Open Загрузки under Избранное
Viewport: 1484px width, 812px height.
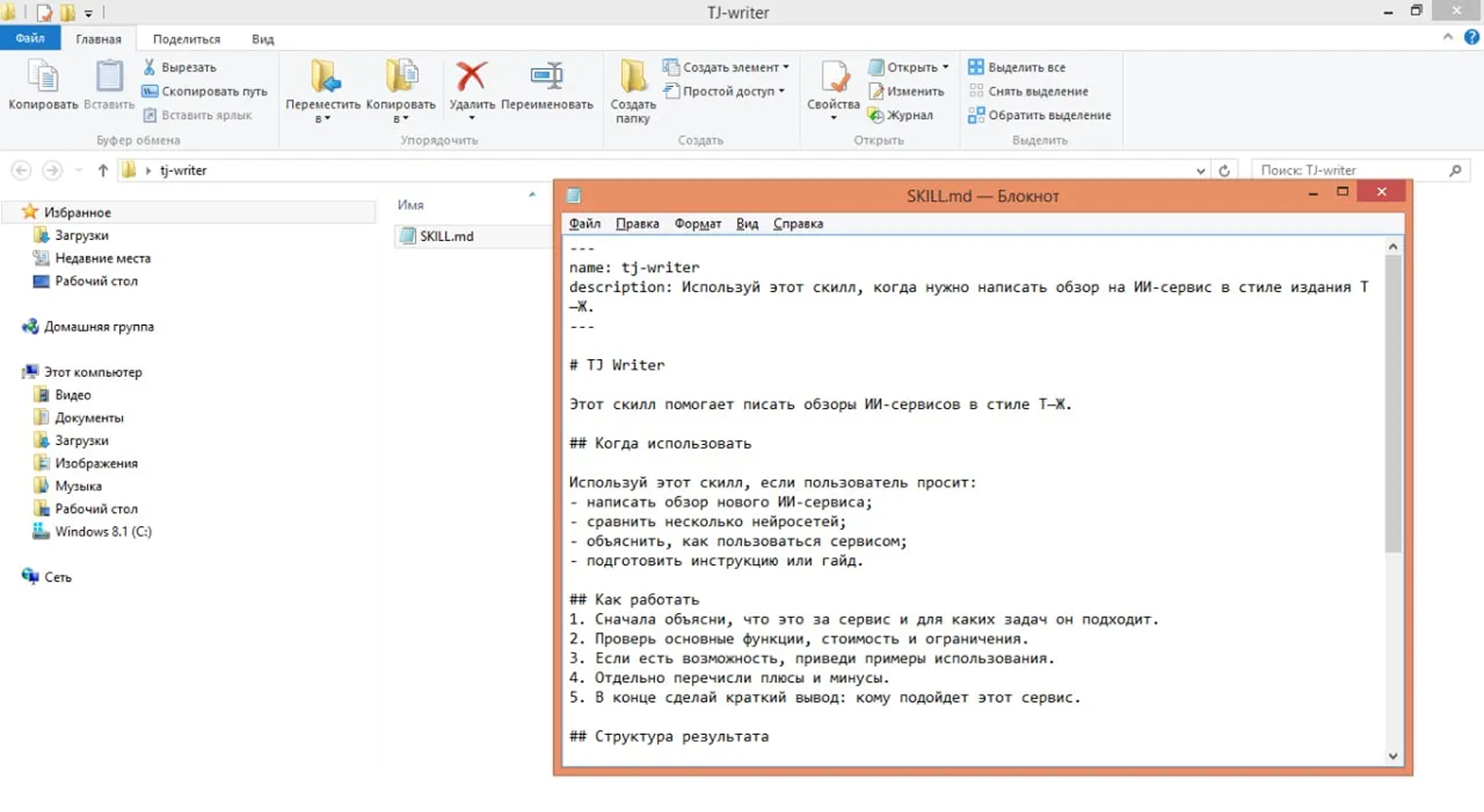coord(81,235)
